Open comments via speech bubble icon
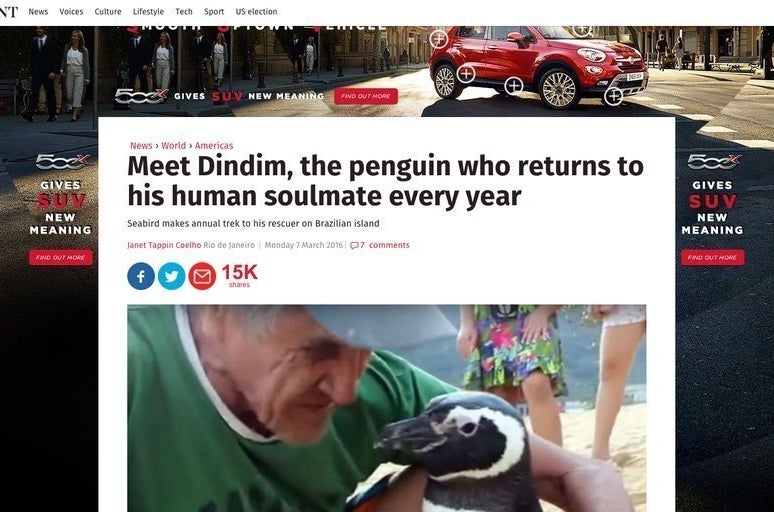The height and width of the screenshot is (512, 774). (354, 245)
